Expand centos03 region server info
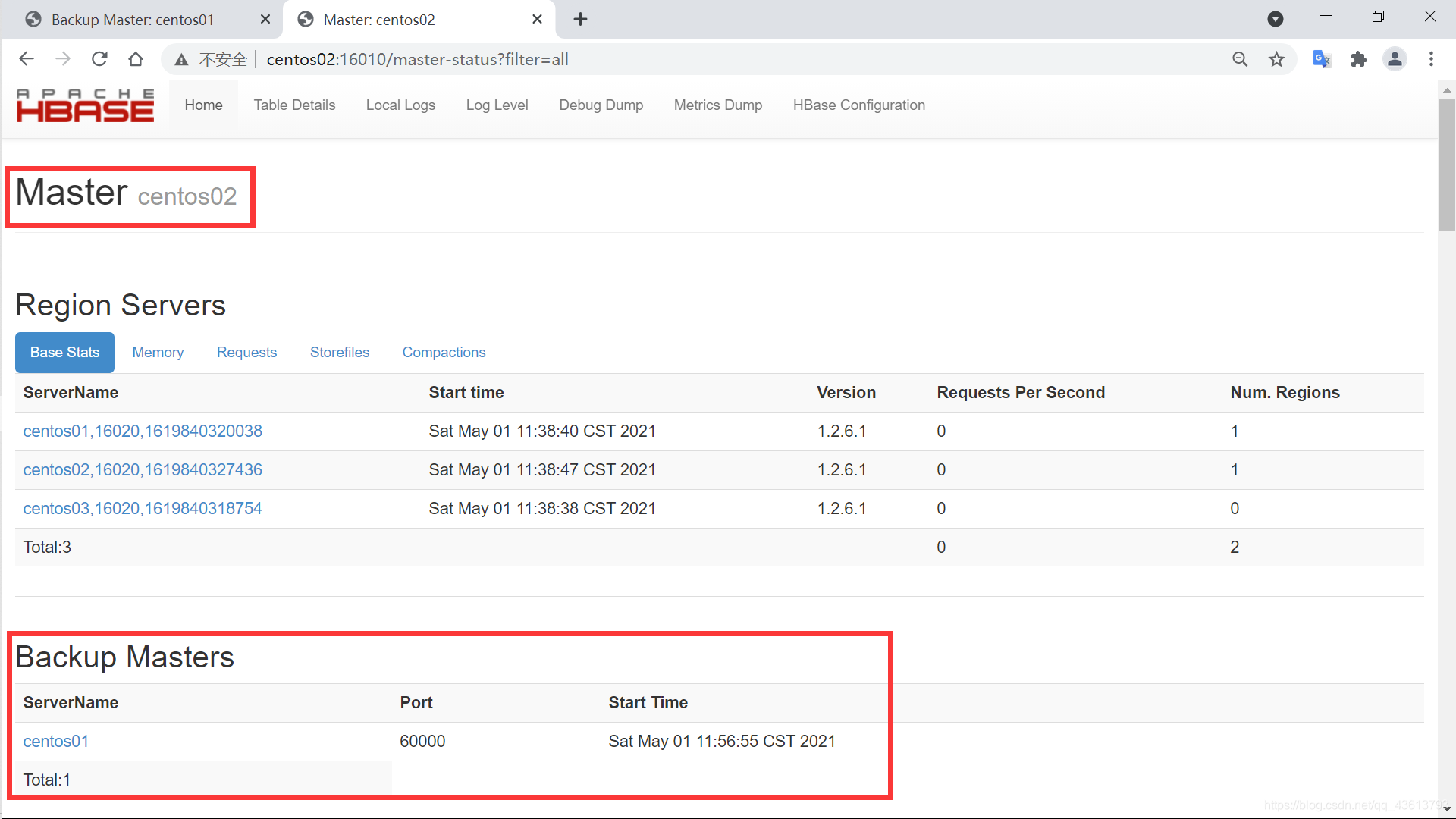Image resolution: width=1456 pixels, height=819 pixels. (143, 508)
